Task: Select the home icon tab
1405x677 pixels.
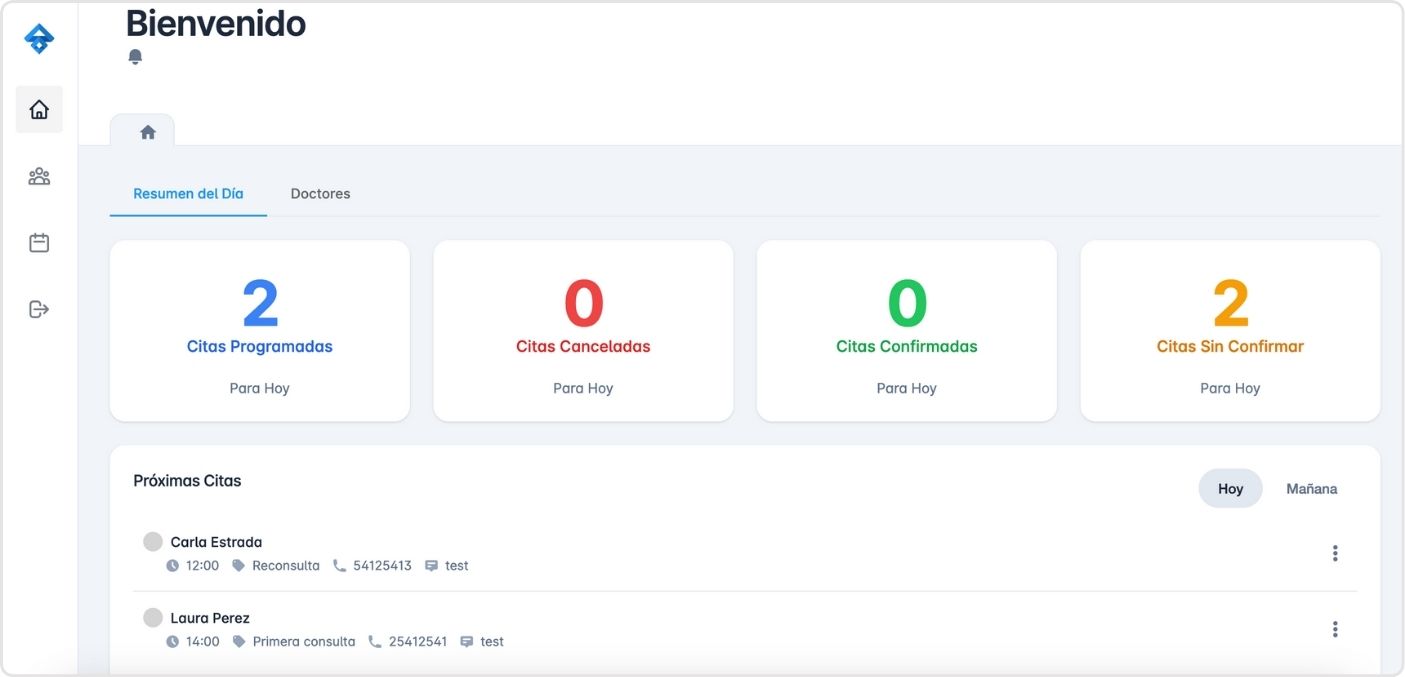Action: pos(148,132)
